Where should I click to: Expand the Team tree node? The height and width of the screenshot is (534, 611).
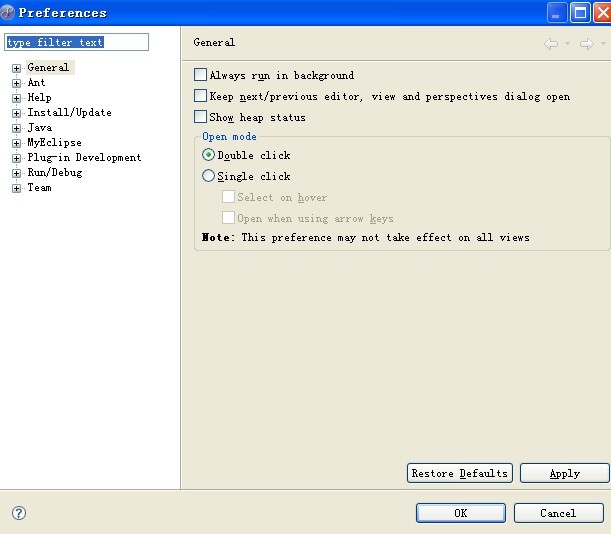tap(16, 188)
